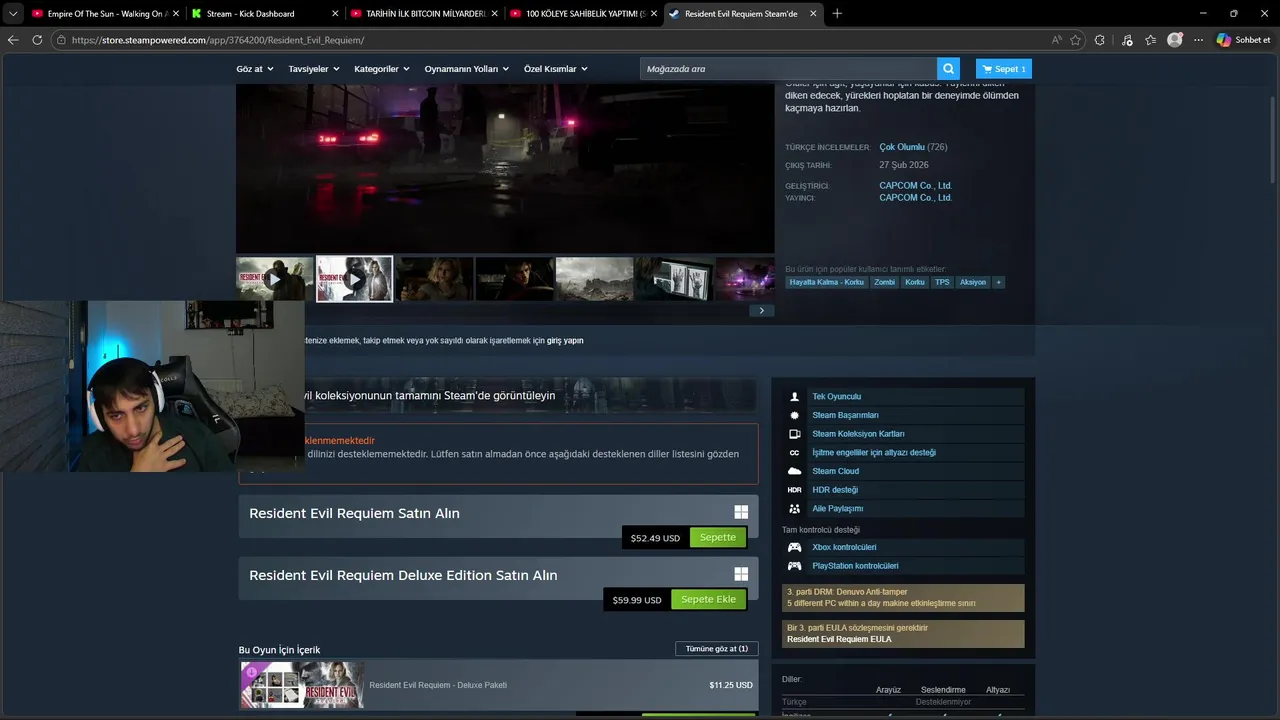1280x720 pixels.
Task: Expand the Oynamanın Yolları menu
Action: pos(467,69)
